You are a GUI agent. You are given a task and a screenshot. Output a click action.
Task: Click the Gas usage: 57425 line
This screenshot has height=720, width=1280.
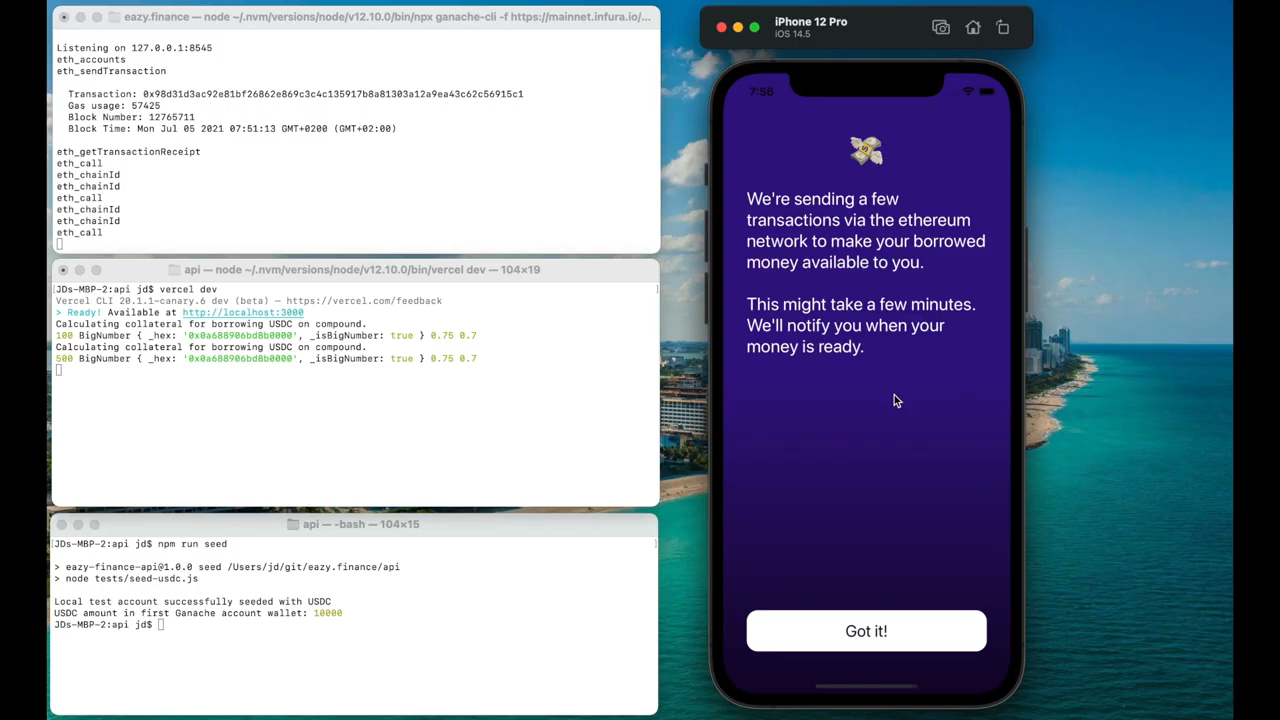(x=114, y=106)
